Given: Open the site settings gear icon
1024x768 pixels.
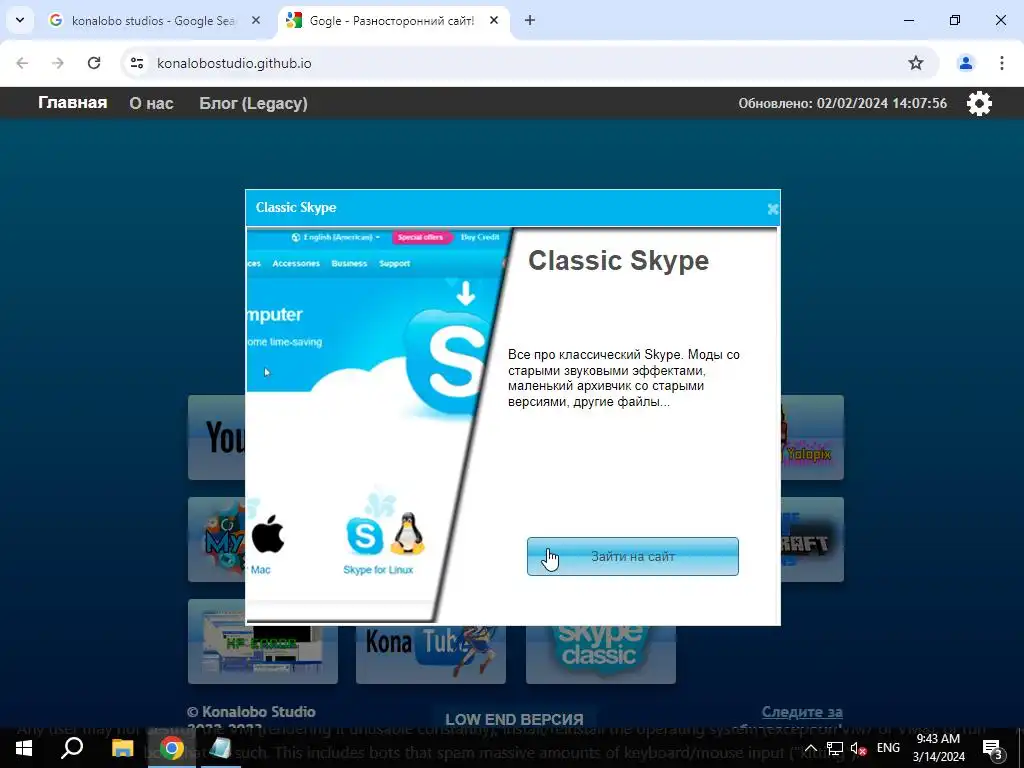Looking at the screenshot, I should click(x=979, y=103).
